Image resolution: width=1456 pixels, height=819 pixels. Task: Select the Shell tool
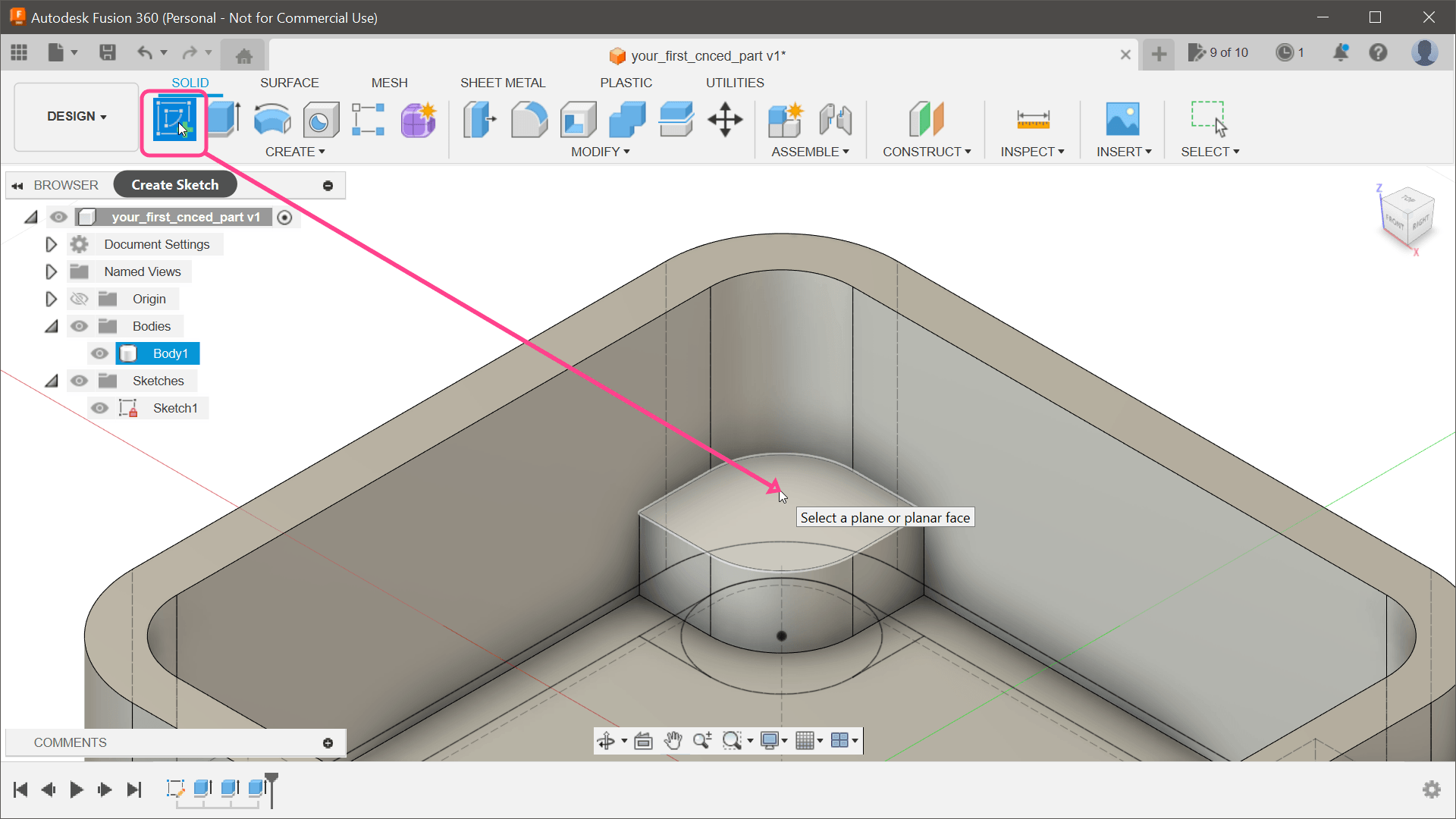[578, 120]
